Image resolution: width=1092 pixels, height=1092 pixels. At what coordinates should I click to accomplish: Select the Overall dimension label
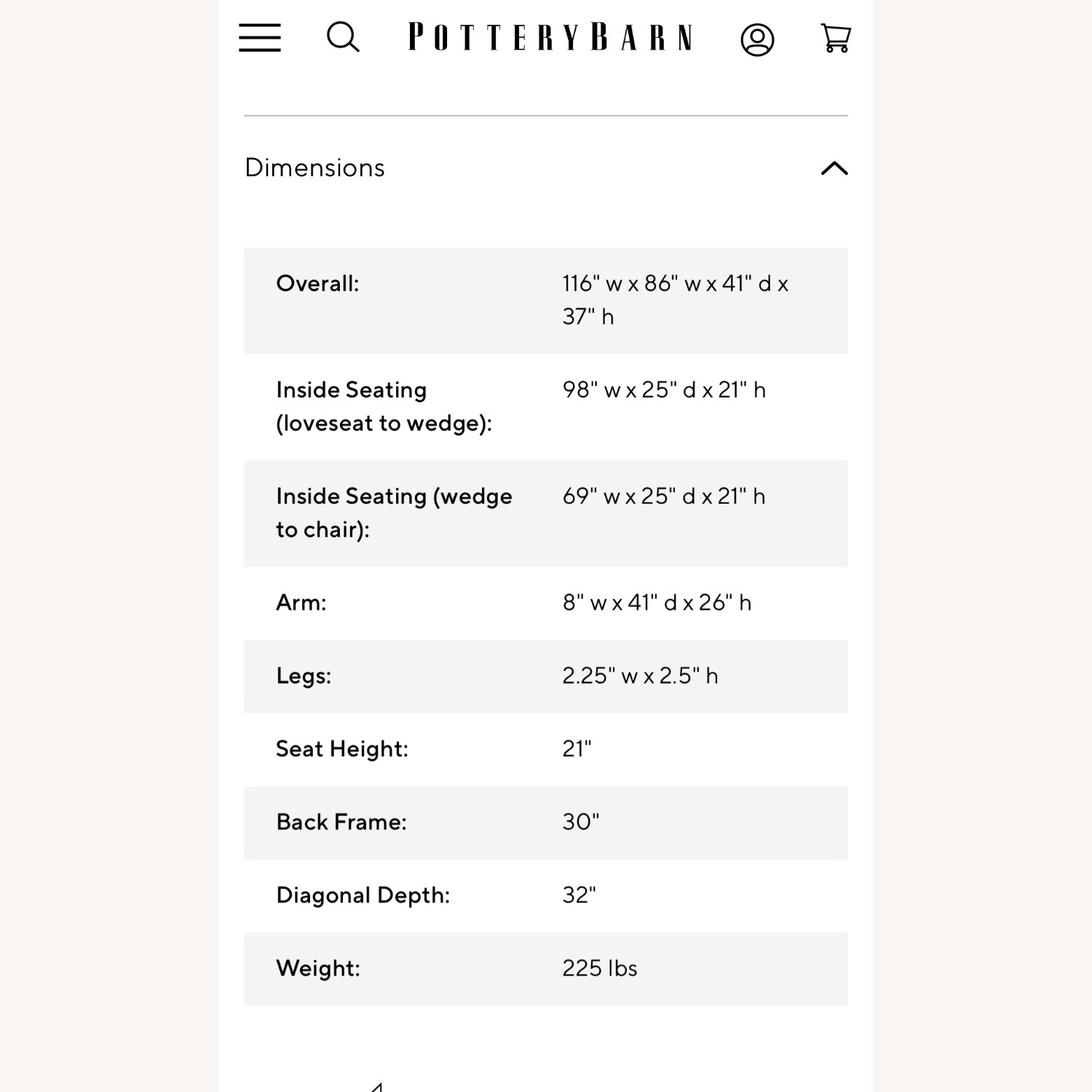[317, 283]
